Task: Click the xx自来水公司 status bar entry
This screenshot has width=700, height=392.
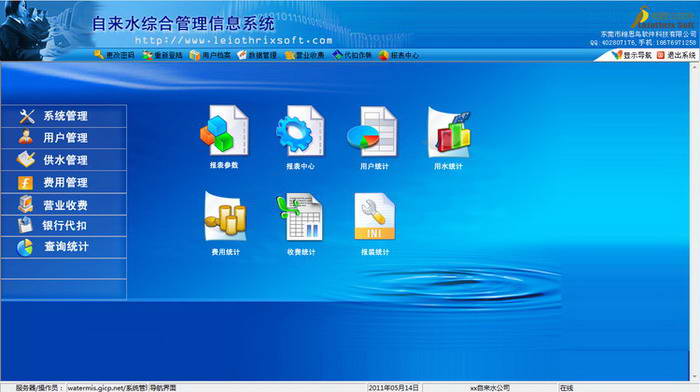Action: point(490,388)
